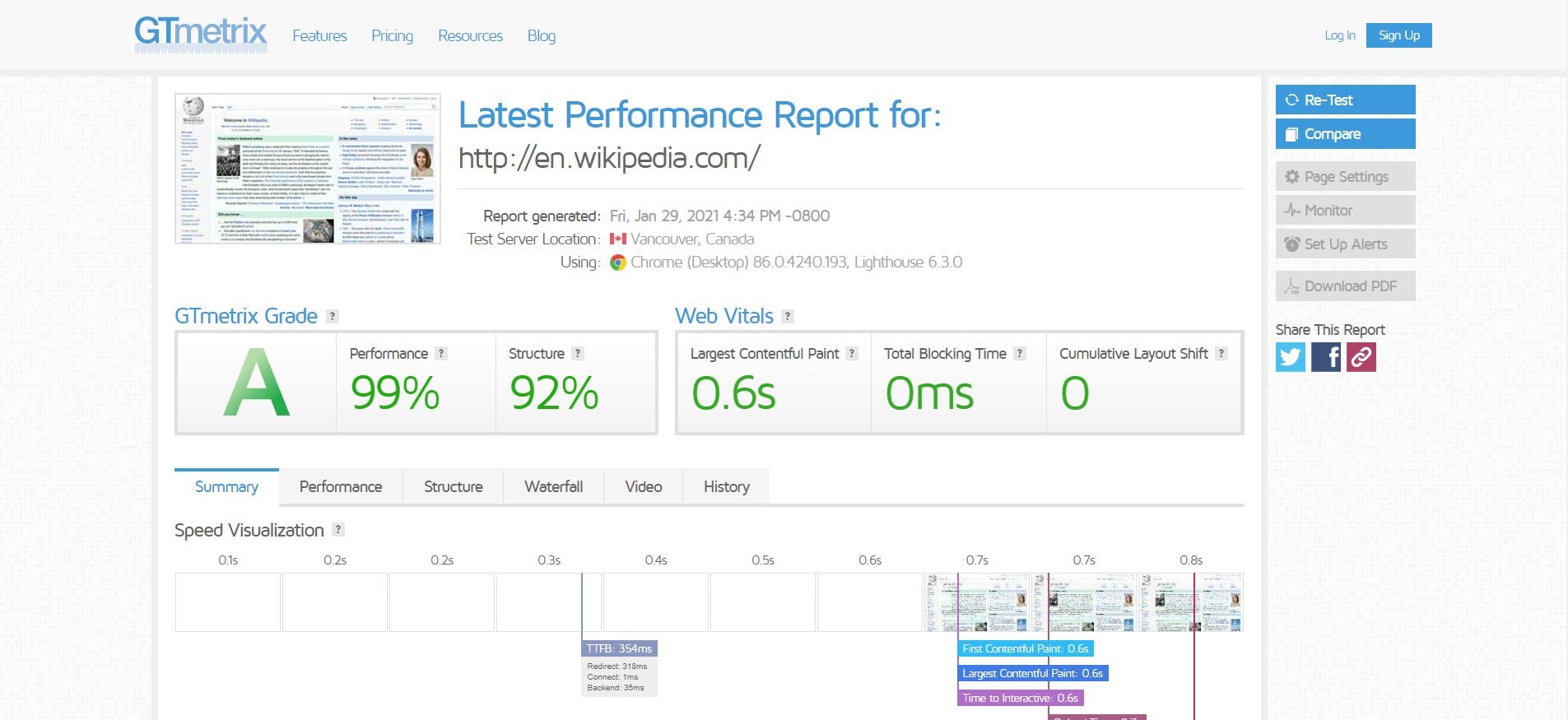Viewport: 1568px width, 720px height.
Task: Copy report link via chain icon
Action: 1361,357
